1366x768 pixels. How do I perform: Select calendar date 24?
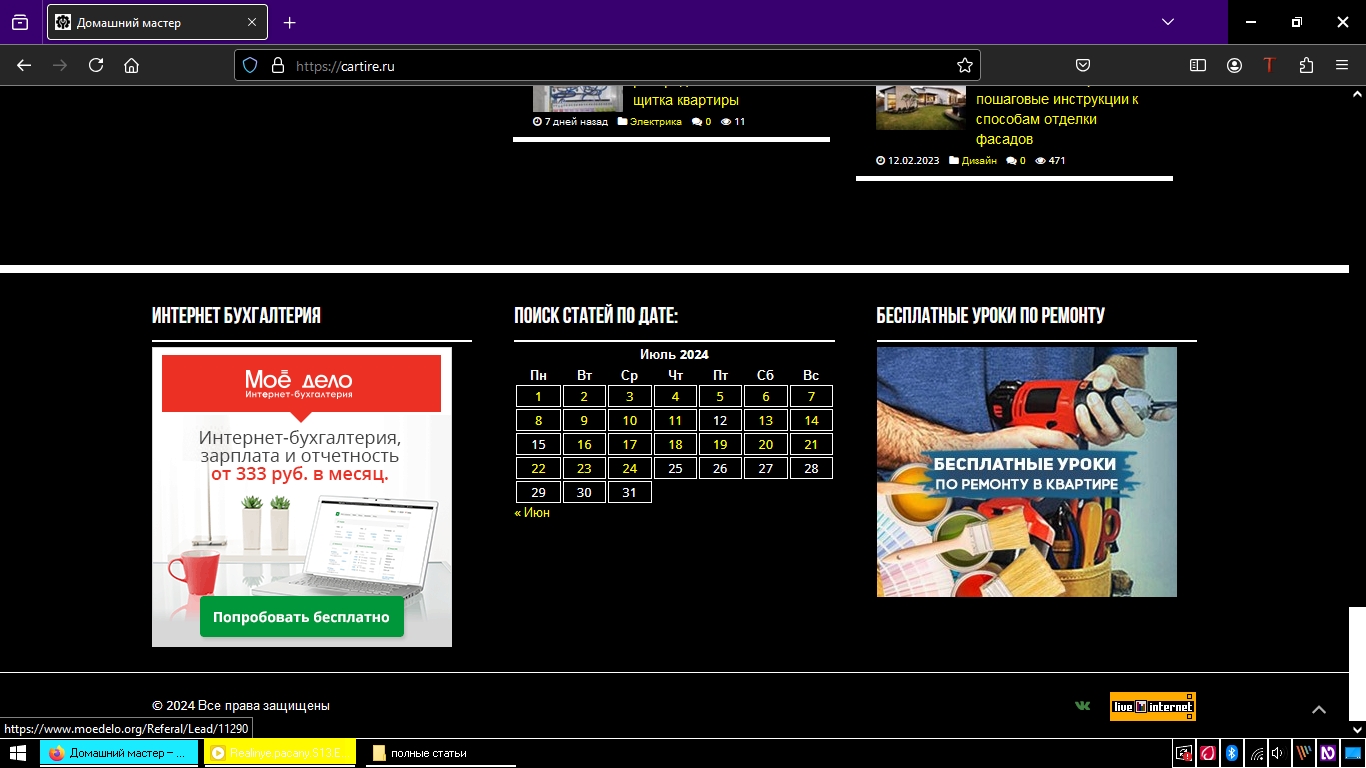tap(629, 469)
